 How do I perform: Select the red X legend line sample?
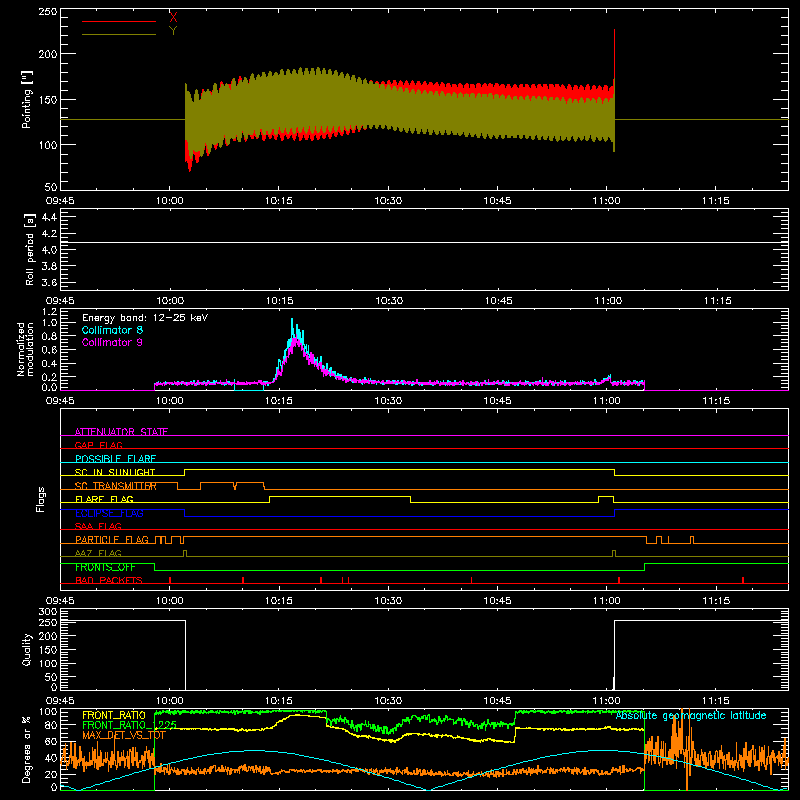tap(119, 21)
